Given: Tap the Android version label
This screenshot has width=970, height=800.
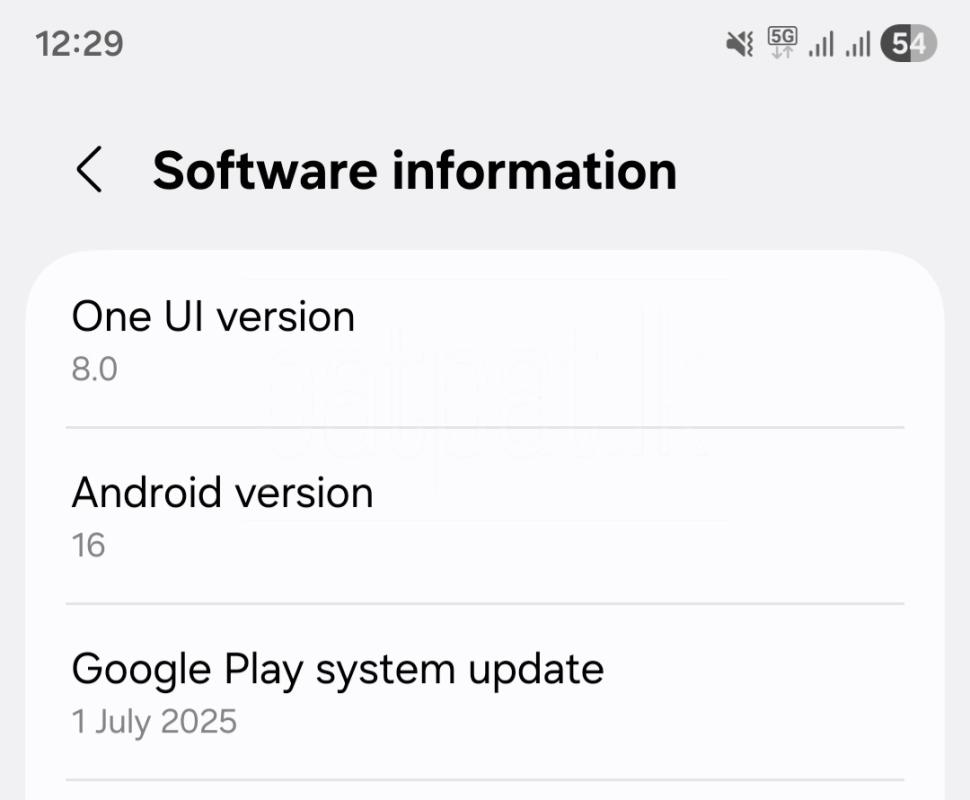Looking at the screenshot, I should [x=222, y=493].
